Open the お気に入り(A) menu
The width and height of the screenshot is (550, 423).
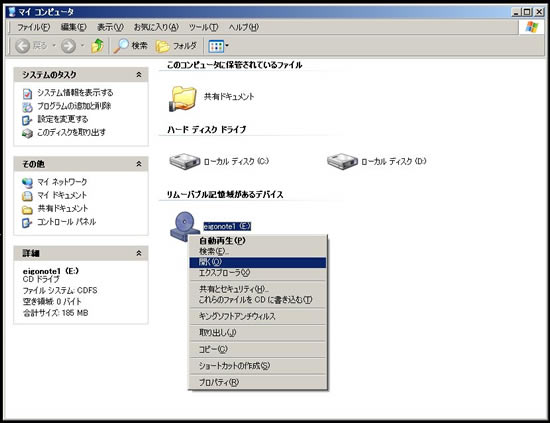point(156,27)
